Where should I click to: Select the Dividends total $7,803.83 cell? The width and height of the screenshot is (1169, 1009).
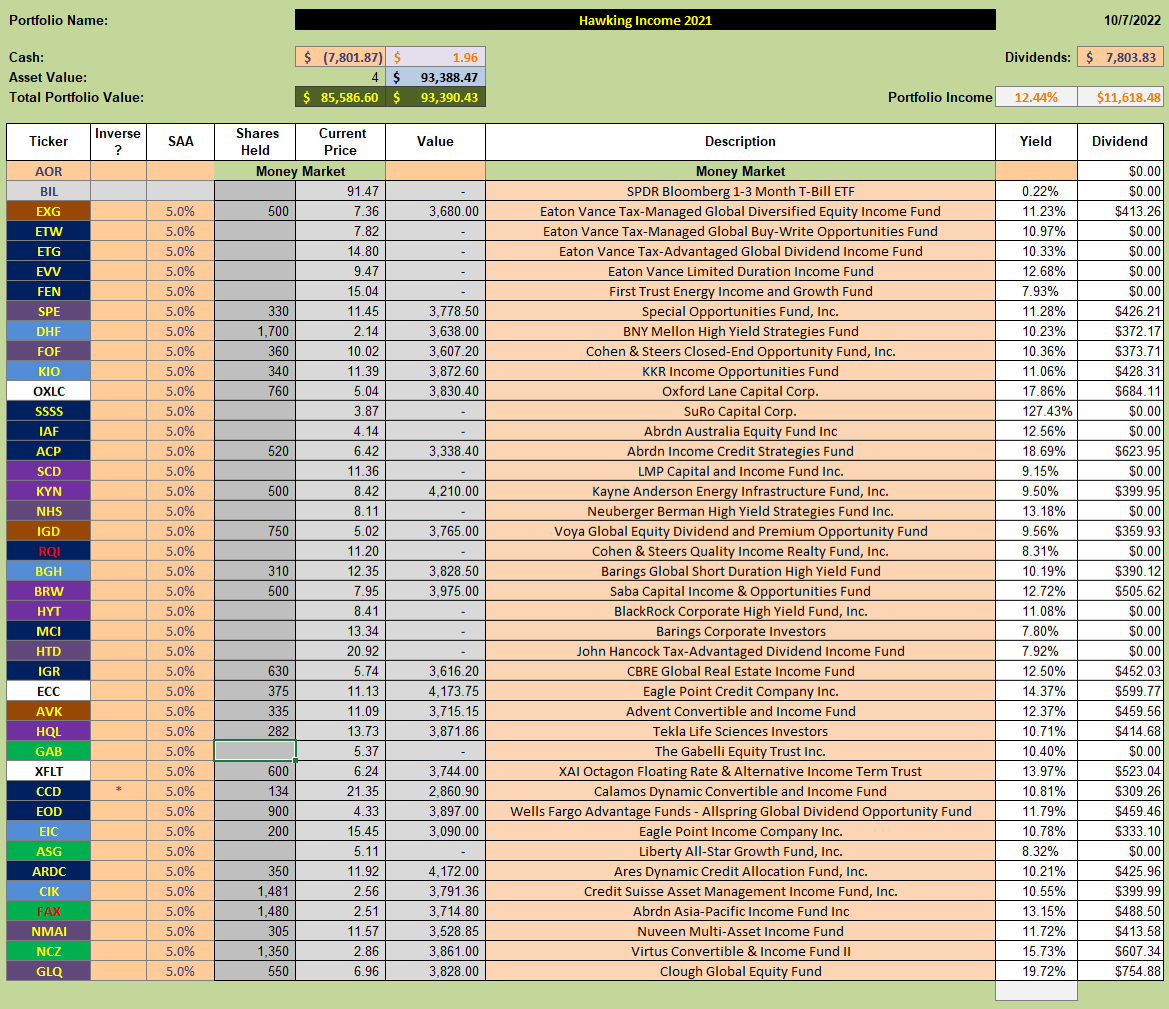pos(1120,57)
